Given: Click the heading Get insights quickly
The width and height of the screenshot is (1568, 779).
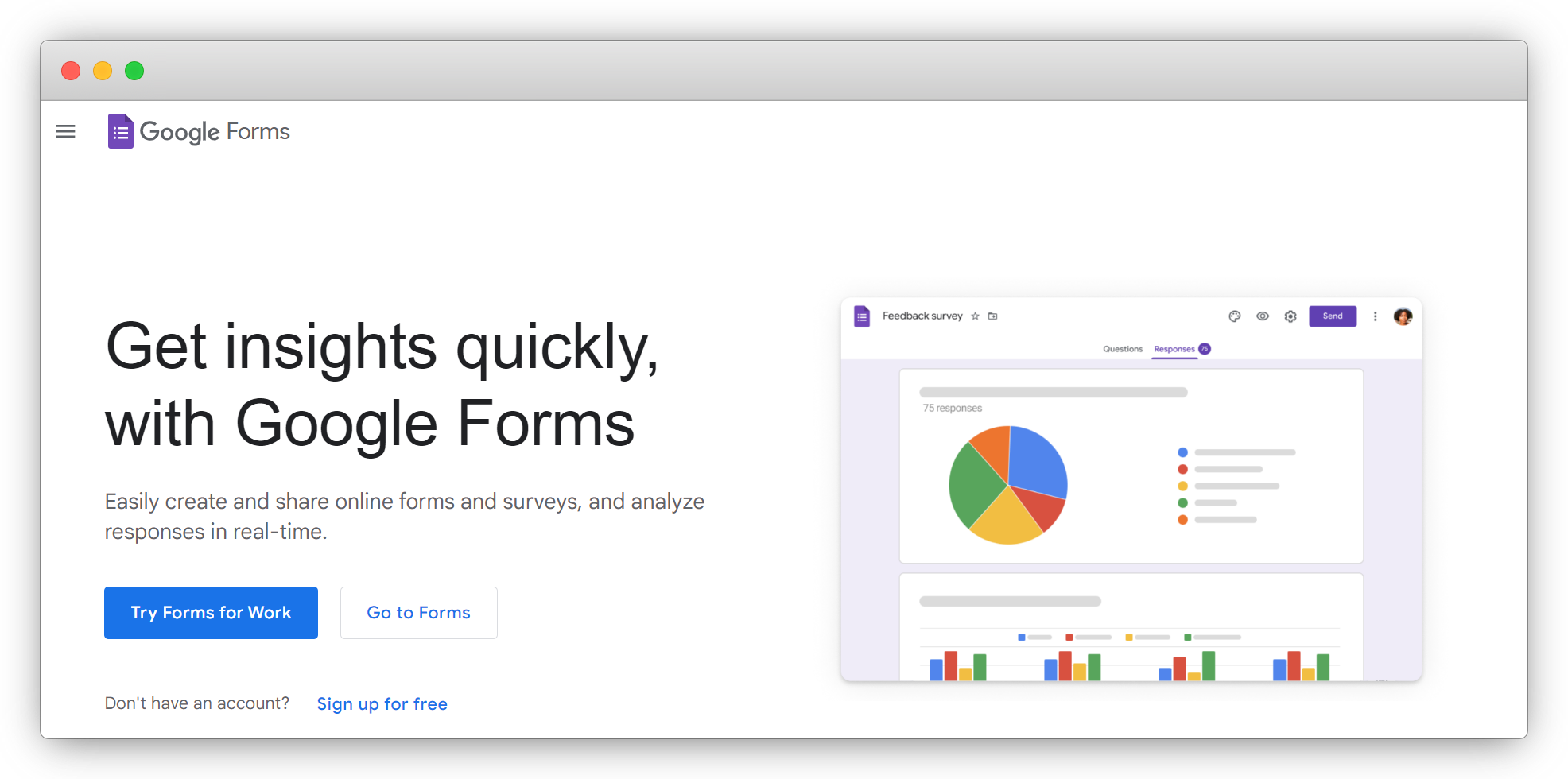Looking at the screenshot, I should pyautogui.click(x=382, y=347).
